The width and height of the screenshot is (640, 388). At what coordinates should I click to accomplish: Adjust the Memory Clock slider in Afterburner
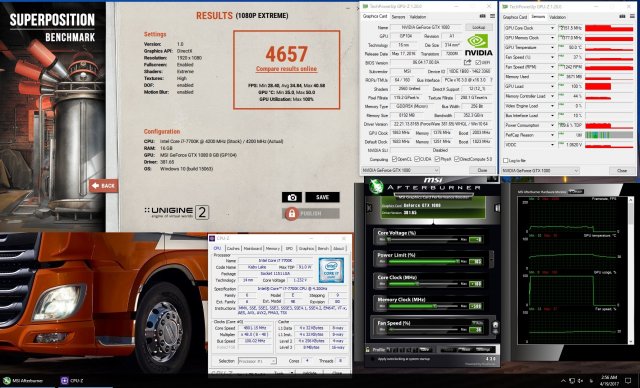pos(424,306)
